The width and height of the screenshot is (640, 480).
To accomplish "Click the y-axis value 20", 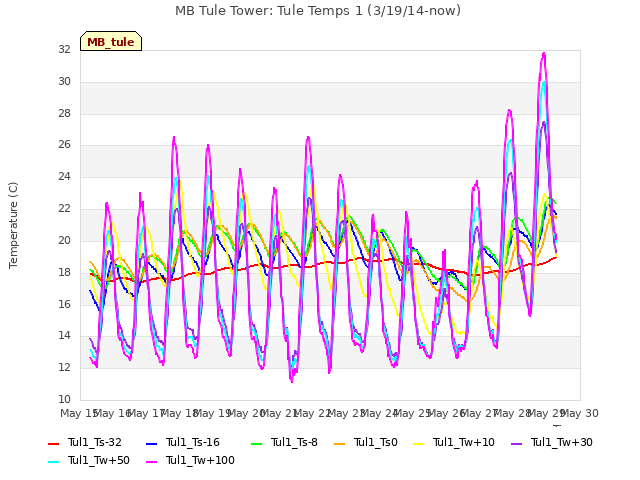I will [64, 240].
